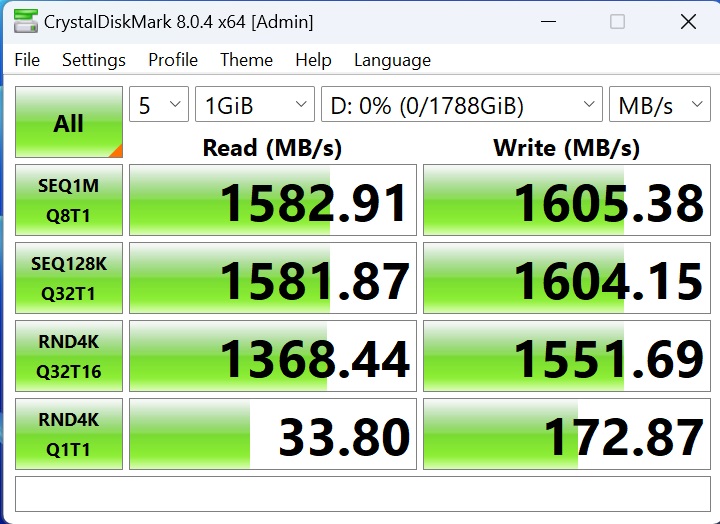Click the RND4K Q1T1 write result 172.87
Viewport: 720px width, 524px height.
click(x=567, y=434)
